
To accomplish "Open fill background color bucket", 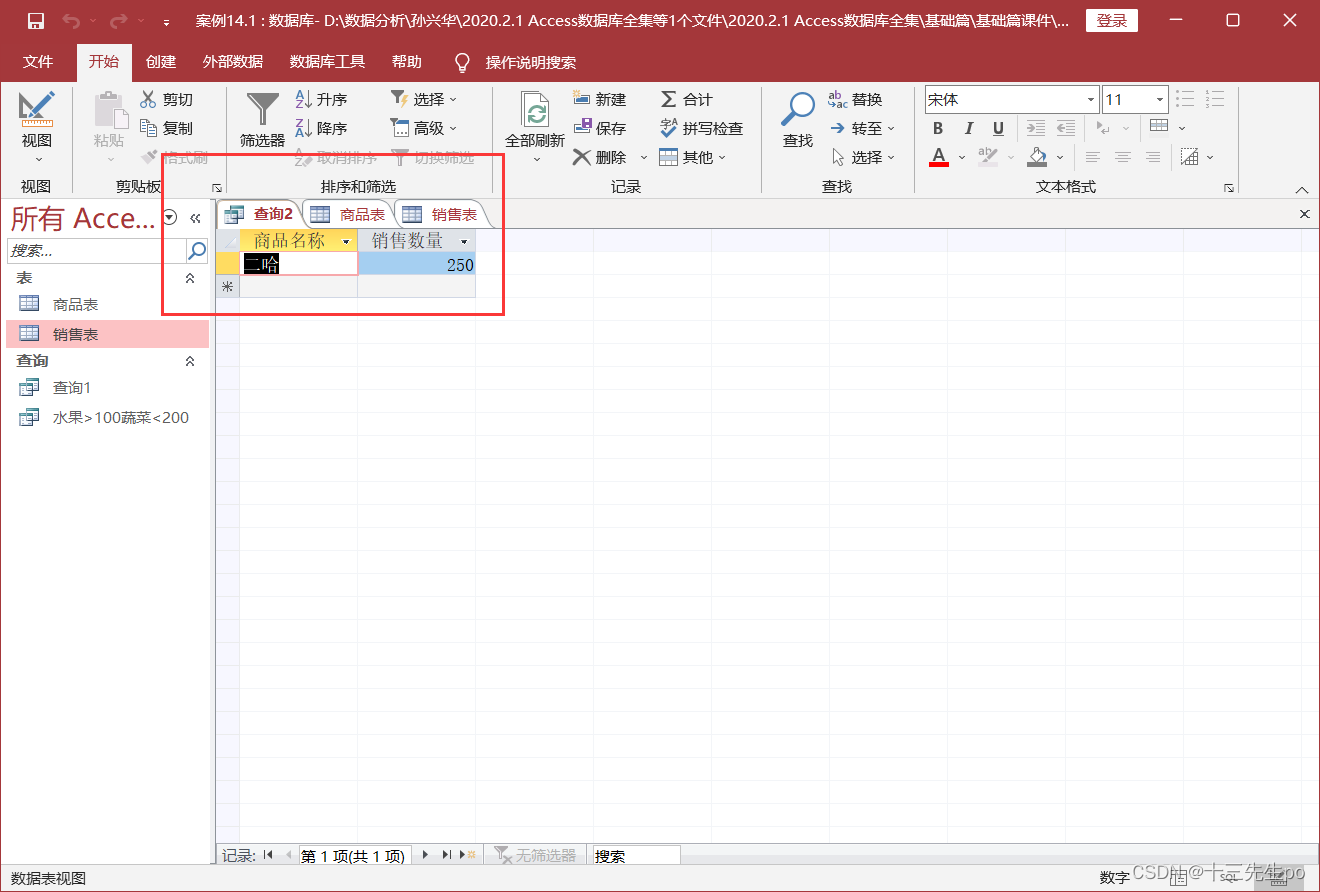I will tap(1037, 157).
